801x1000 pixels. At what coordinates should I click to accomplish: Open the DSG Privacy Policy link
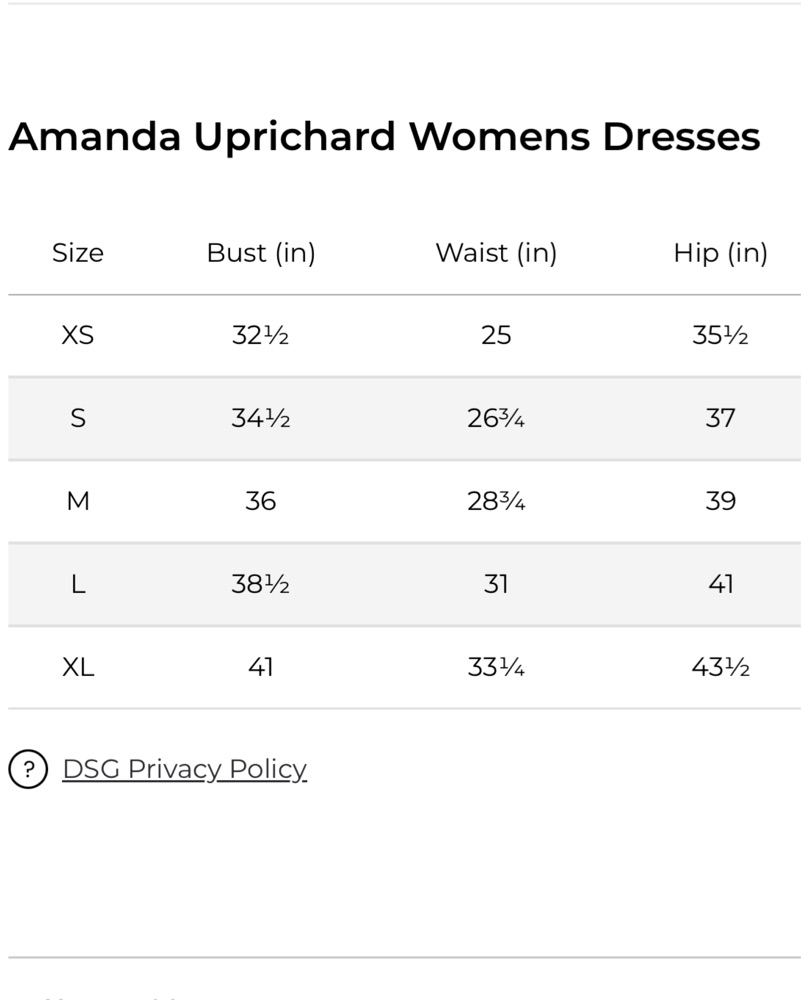(x=184, y=769)
